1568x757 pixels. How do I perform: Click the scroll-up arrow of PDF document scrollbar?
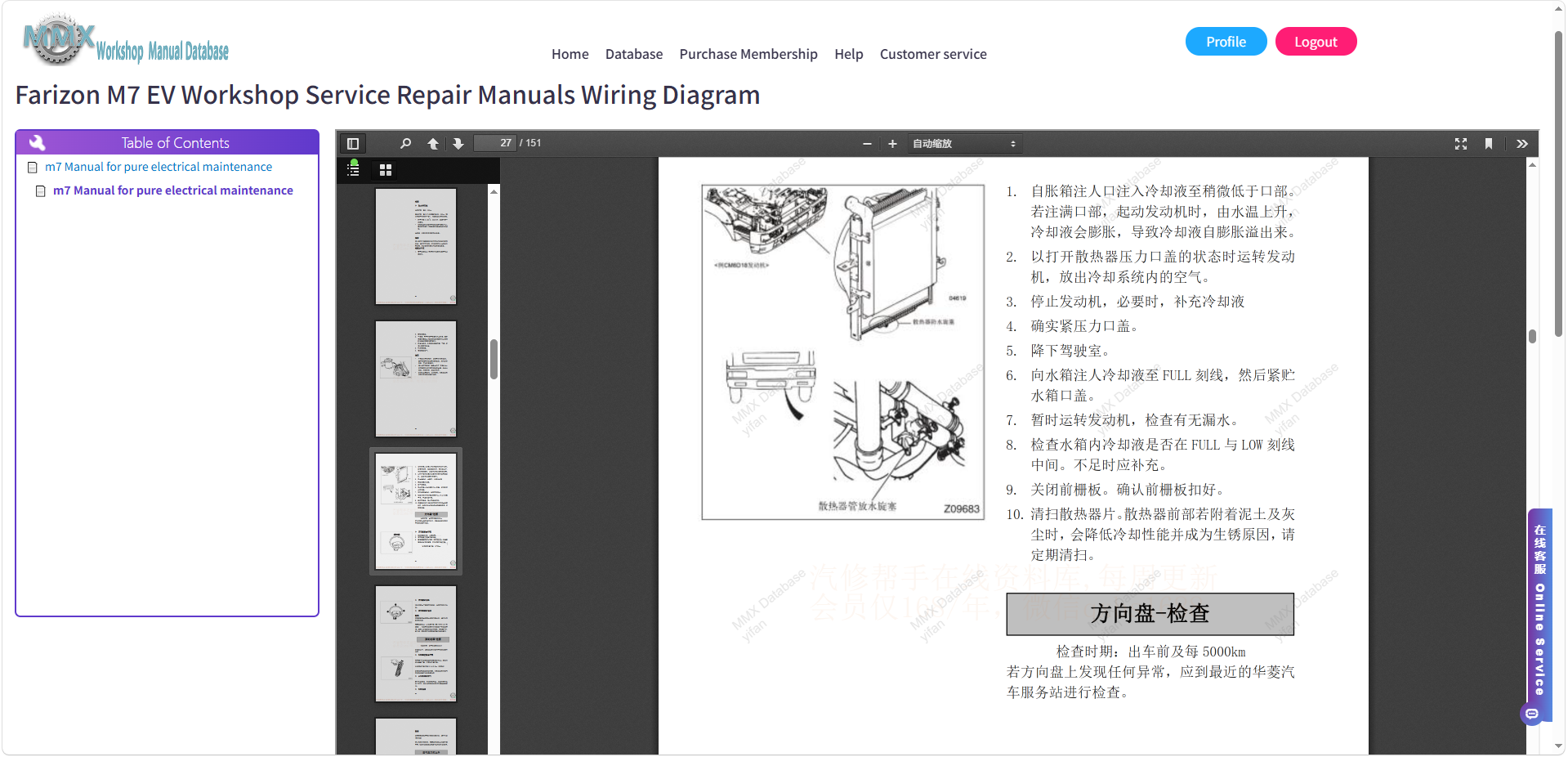1532,165
